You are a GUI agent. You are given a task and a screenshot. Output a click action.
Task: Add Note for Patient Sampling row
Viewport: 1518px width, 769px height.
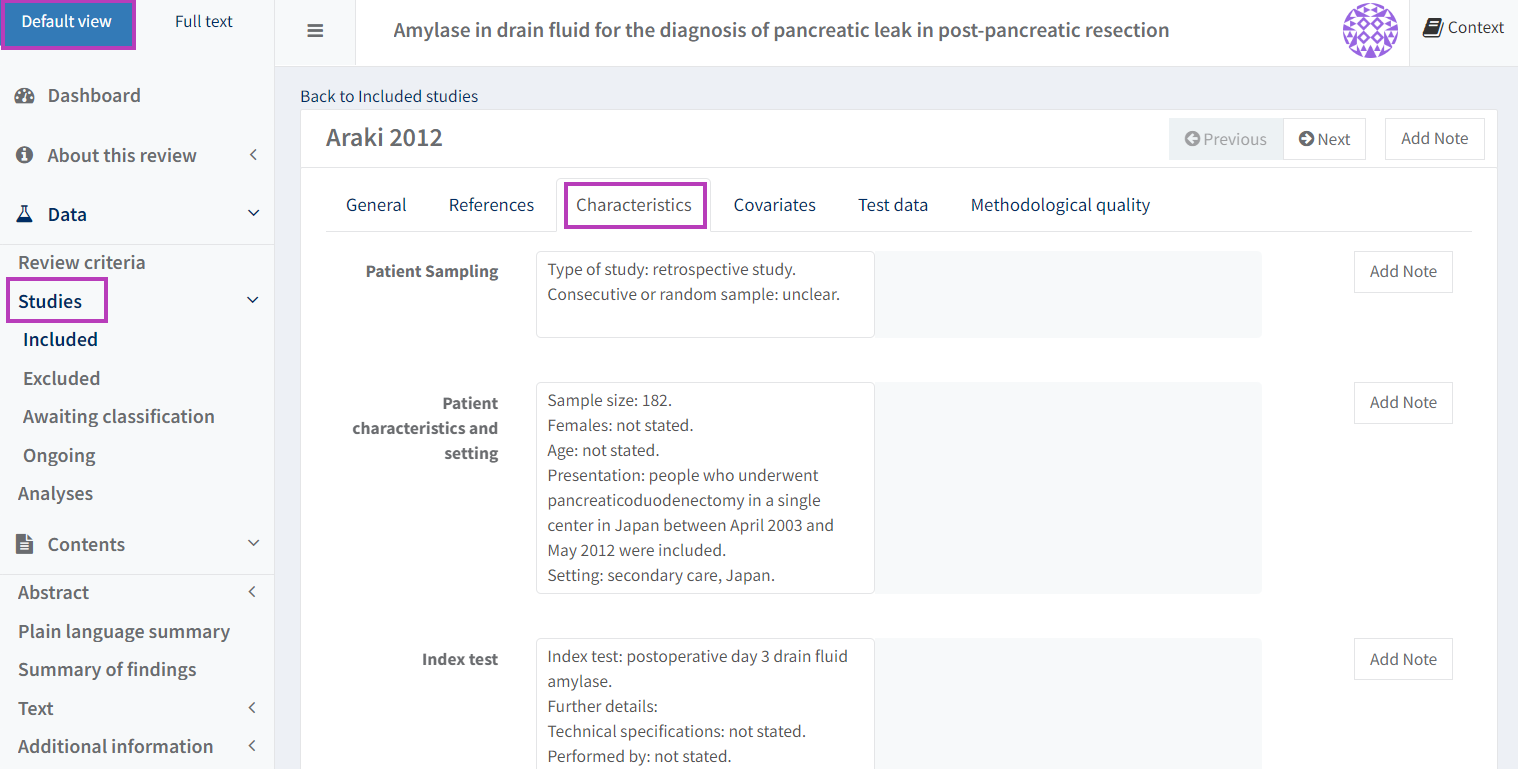[1402, 272]
